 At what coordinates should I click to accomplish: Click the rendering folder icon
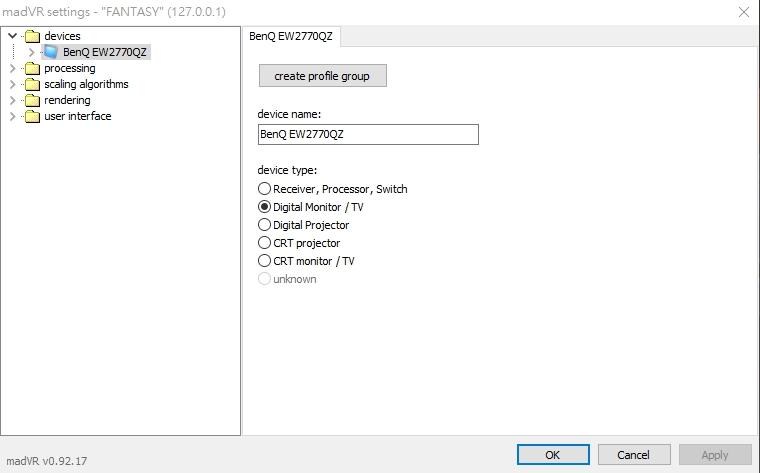point(32,100)
